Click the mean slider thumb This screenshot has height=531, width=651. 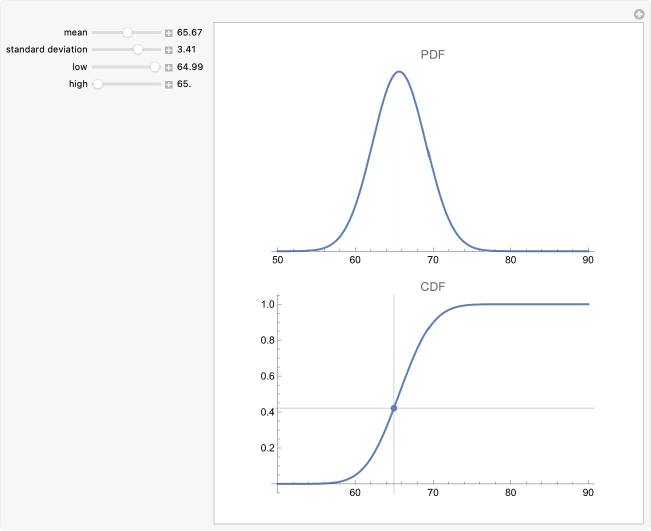point(127,33)
